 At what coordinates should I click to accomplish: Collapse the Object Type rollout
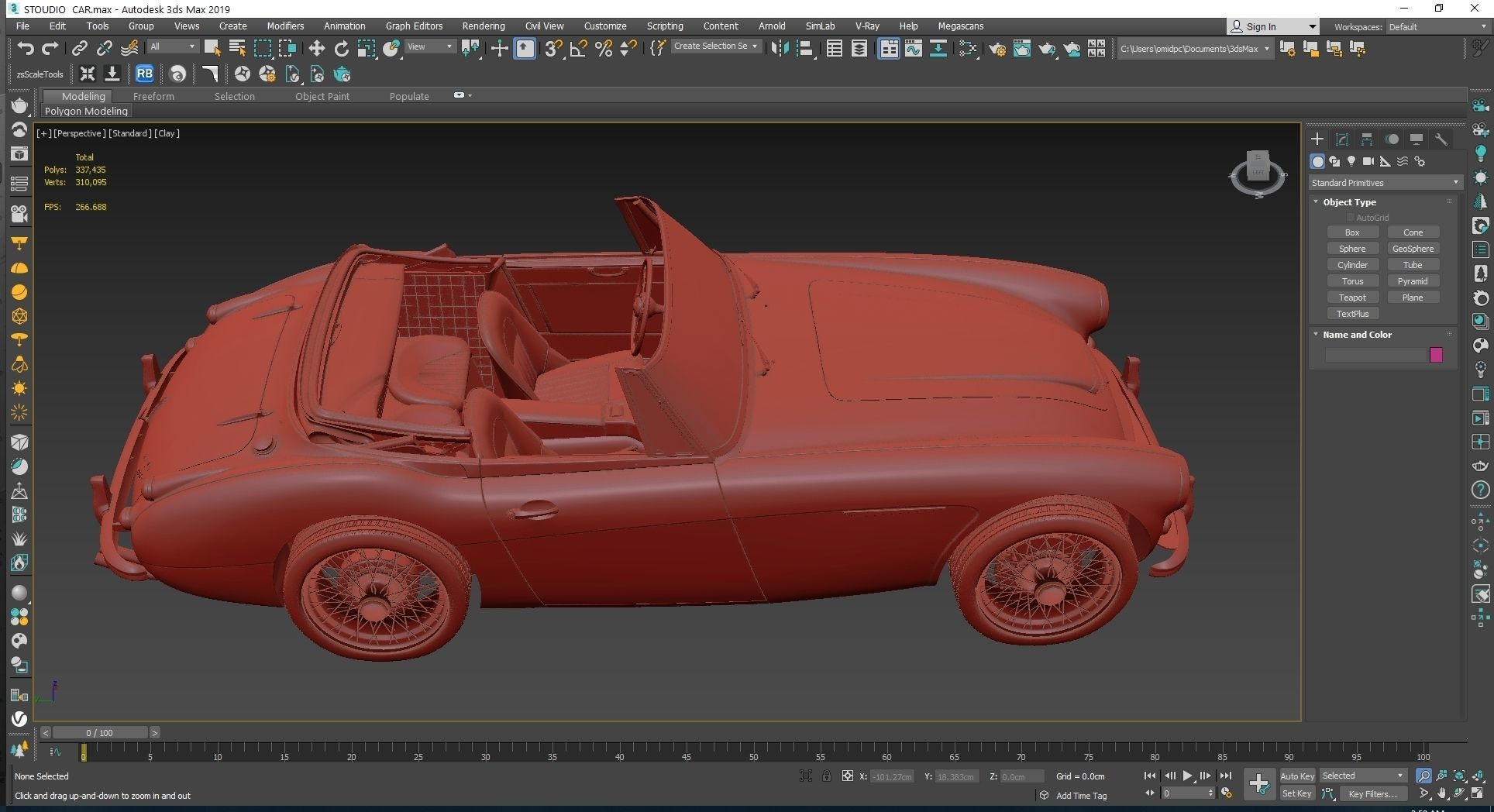(1349, 202)
